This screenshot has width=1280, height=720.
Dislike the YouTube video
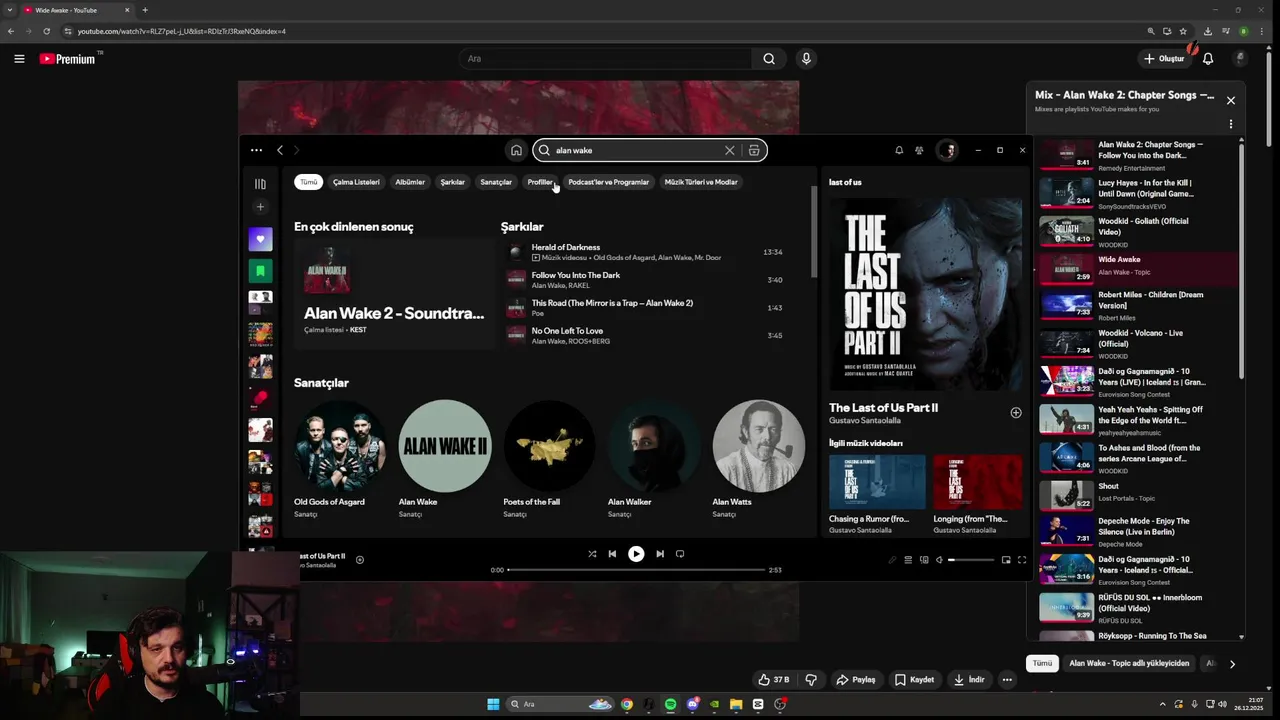coord(811,680)
